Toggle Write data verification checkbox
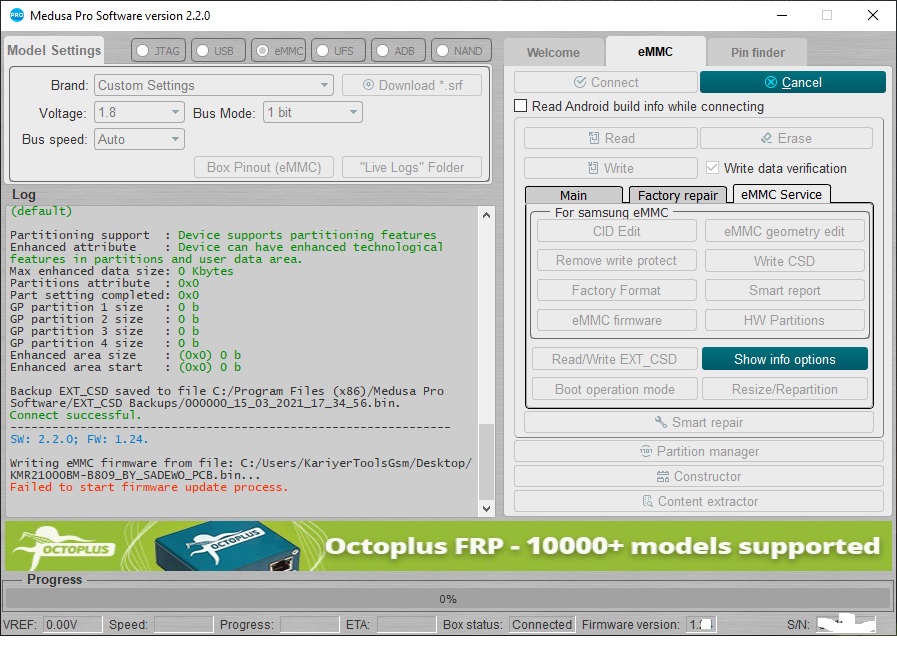This screenshot has height=656, width=897. (712, 168)
